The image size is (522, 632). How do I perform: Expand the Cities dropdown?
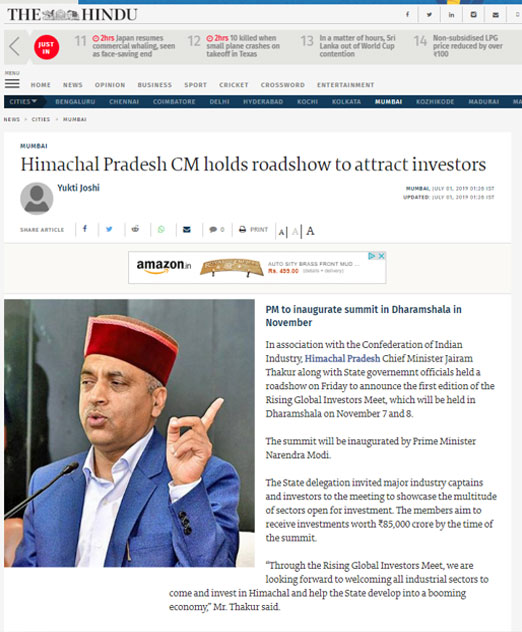[x=23, y=102]
